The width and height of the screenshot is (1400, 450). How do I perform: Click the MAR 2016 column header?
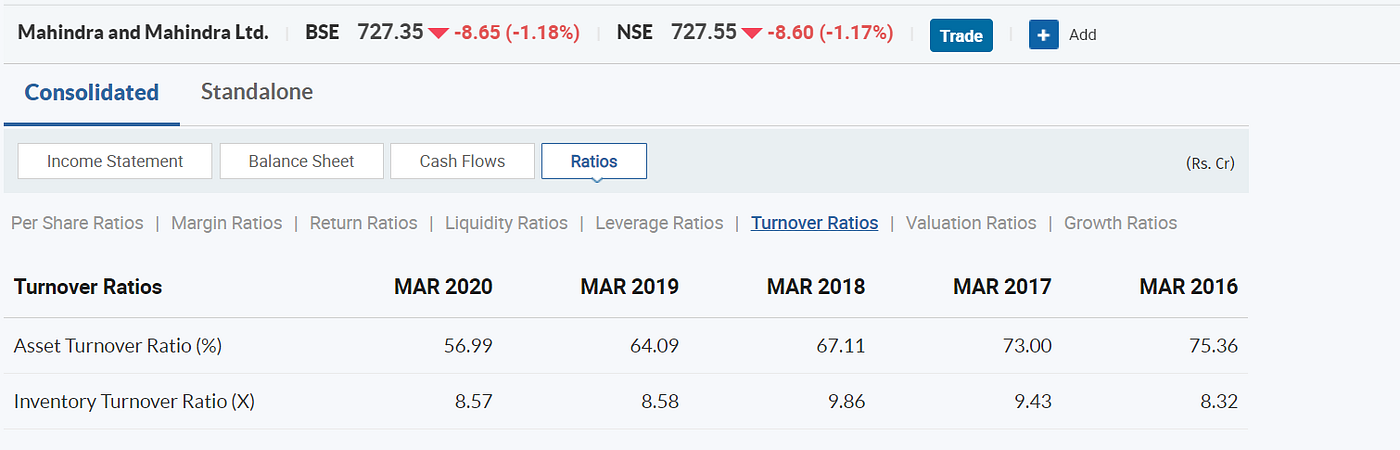(1188, 287)
